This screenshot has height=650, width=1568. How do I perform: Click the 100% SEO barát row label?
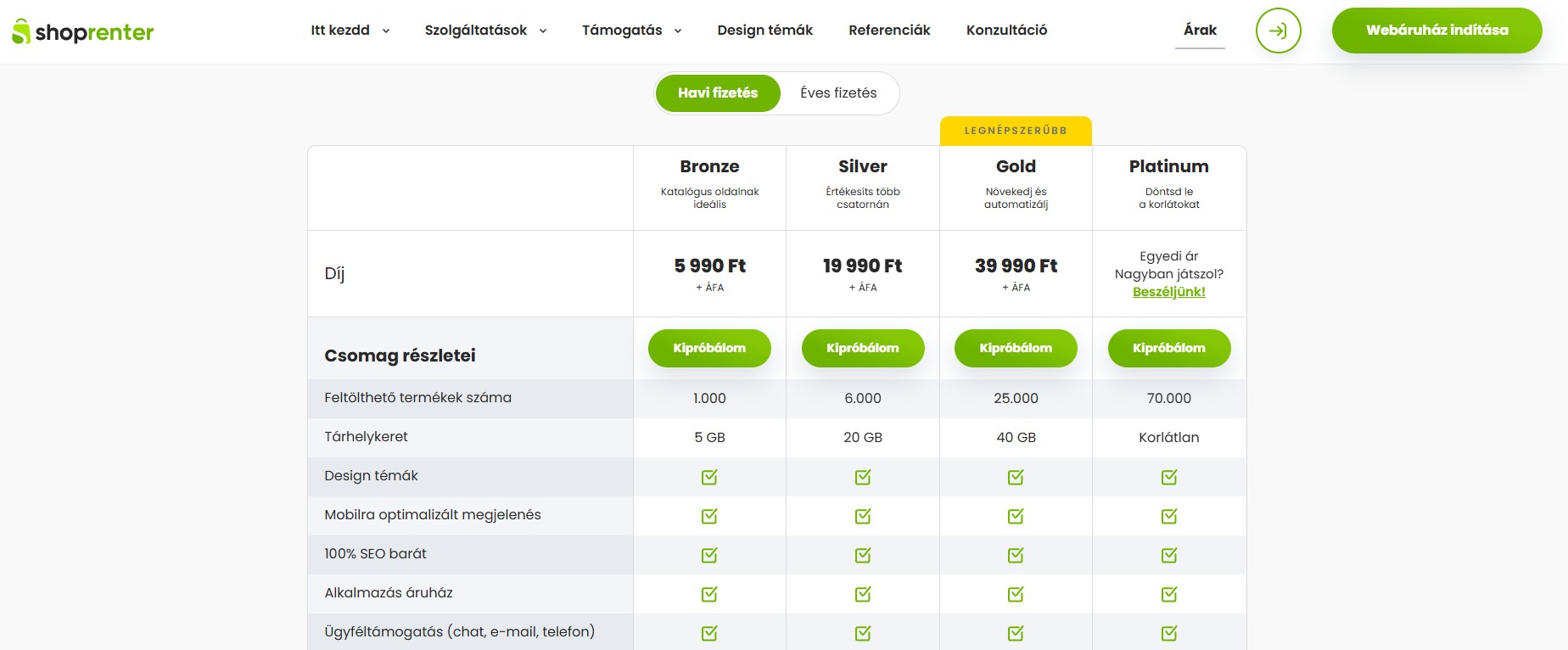click(x=375, y=554)
